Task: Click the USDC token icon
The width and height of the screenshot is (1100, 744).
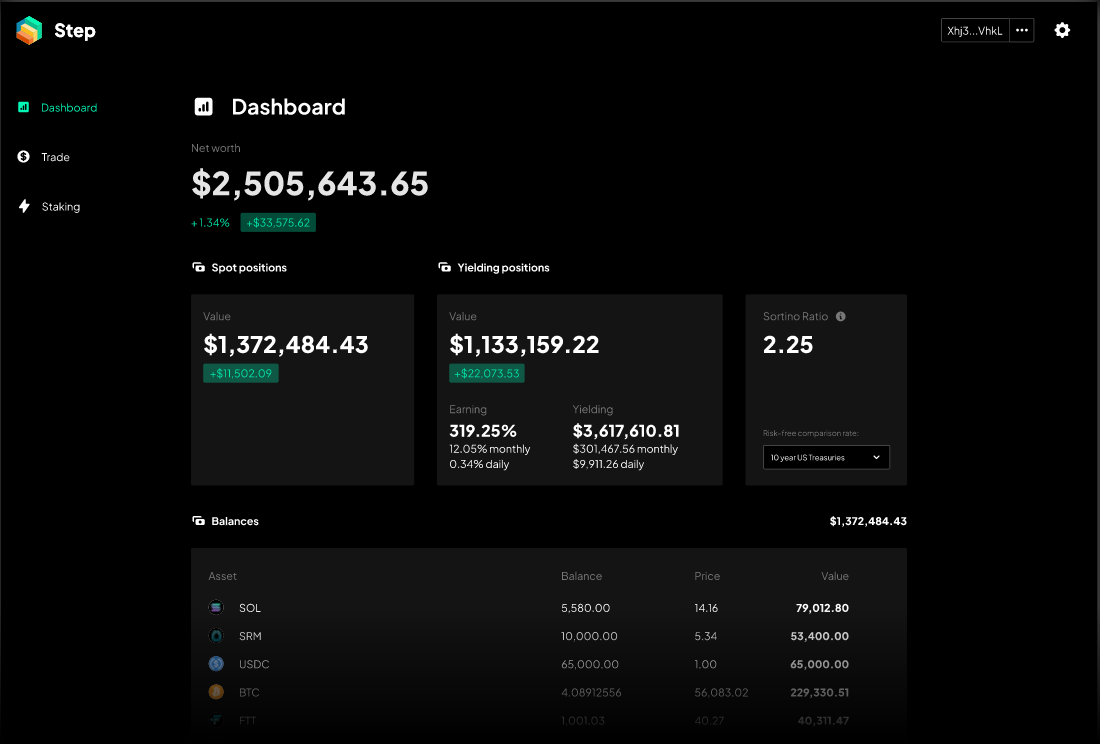Action: pyautogui.click(x=215, y=663)
